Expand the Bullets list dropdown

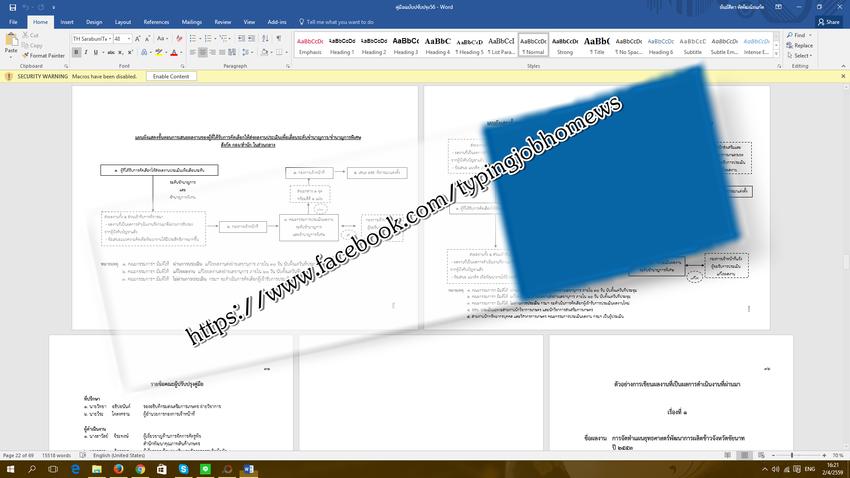tap(199, 38)
